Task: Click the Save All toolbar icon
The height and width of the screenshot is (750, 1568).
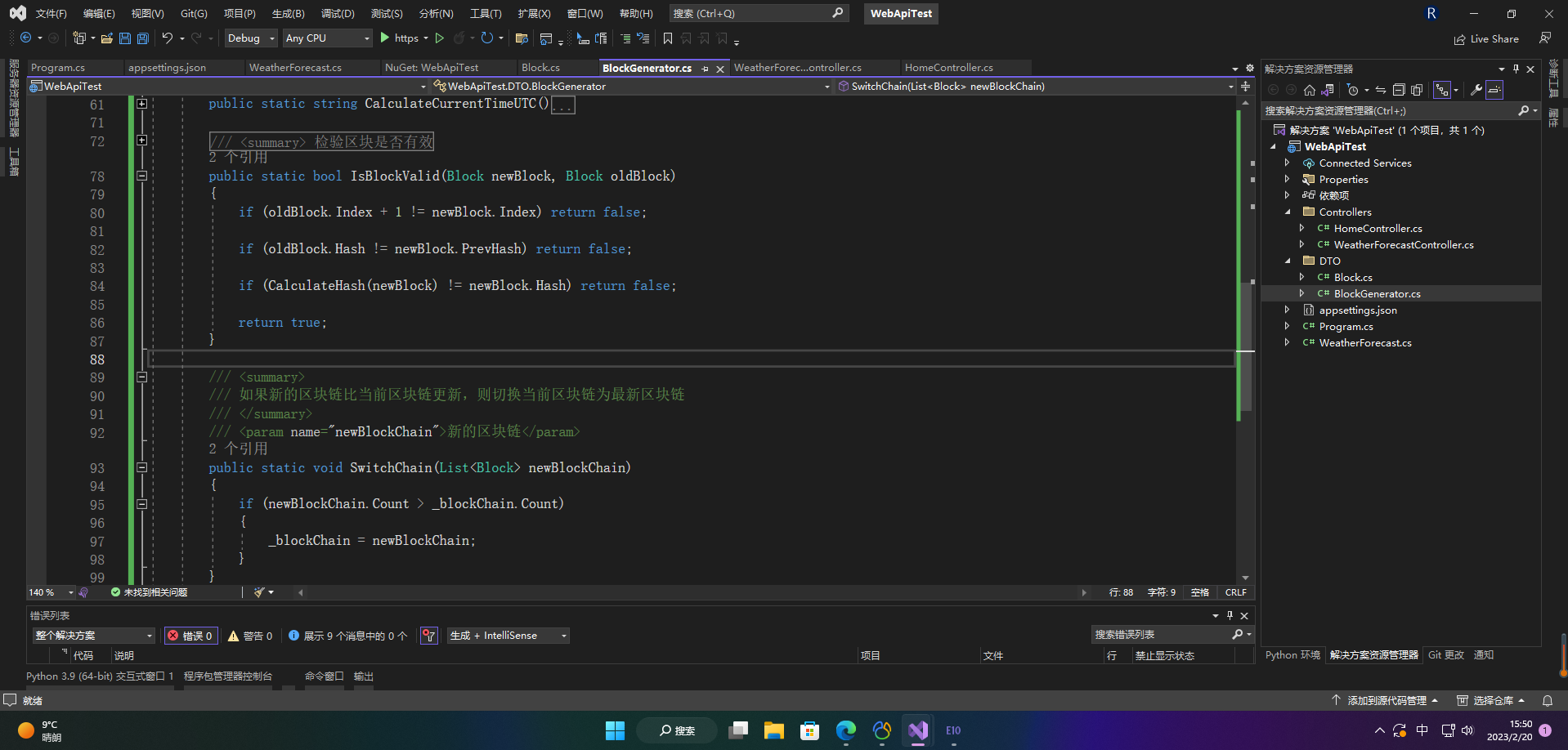Action: click(143, 38)
